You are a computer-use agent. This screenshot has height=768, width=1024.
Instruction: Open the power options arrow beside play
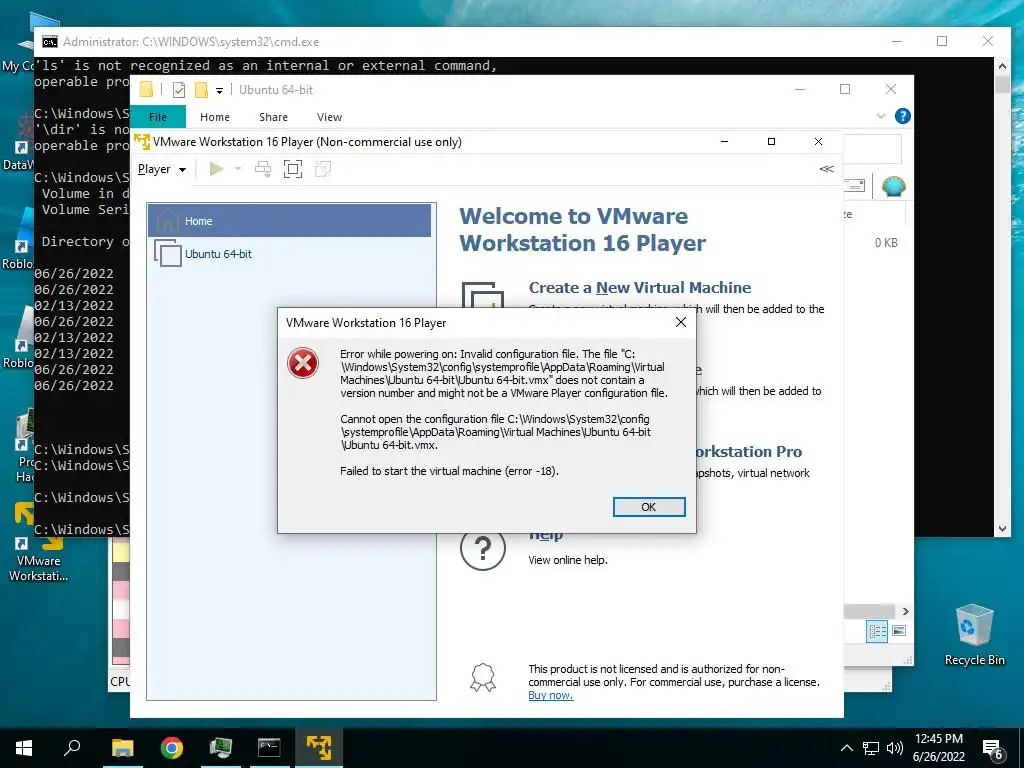pyautogui.click(x=238, y=169)
